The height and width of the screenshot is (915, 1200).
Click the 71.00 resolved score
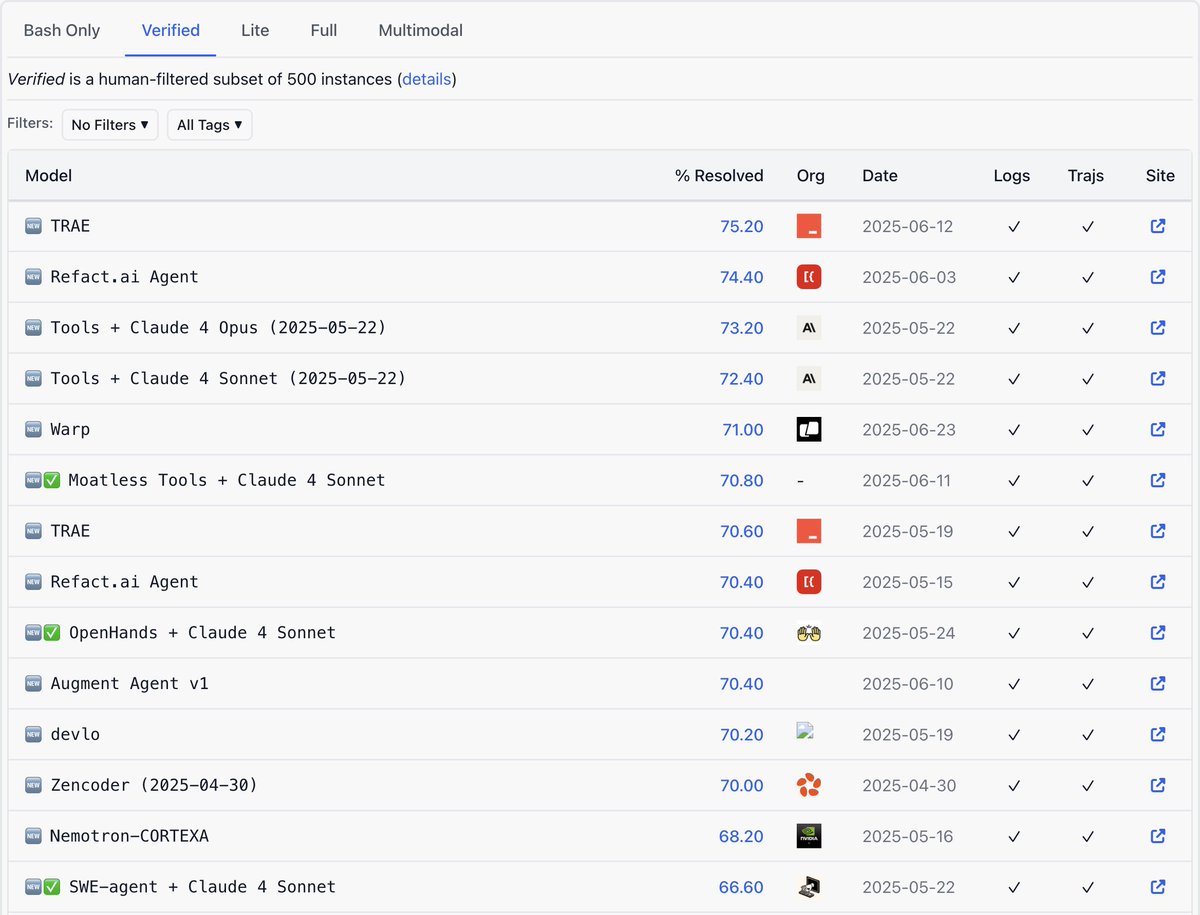(x=743, y=430)
